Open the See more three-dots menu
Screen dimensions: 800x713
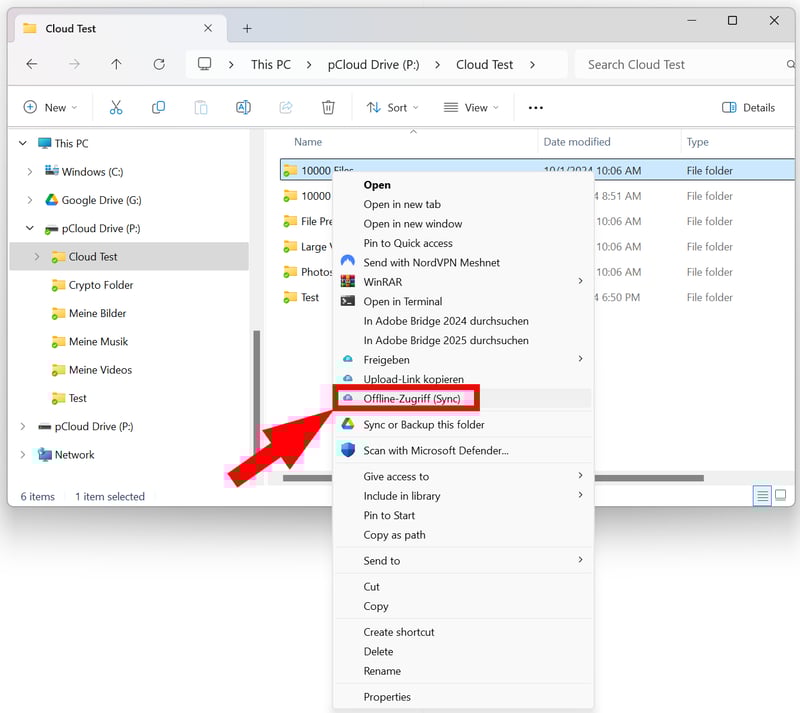(536, 107)
